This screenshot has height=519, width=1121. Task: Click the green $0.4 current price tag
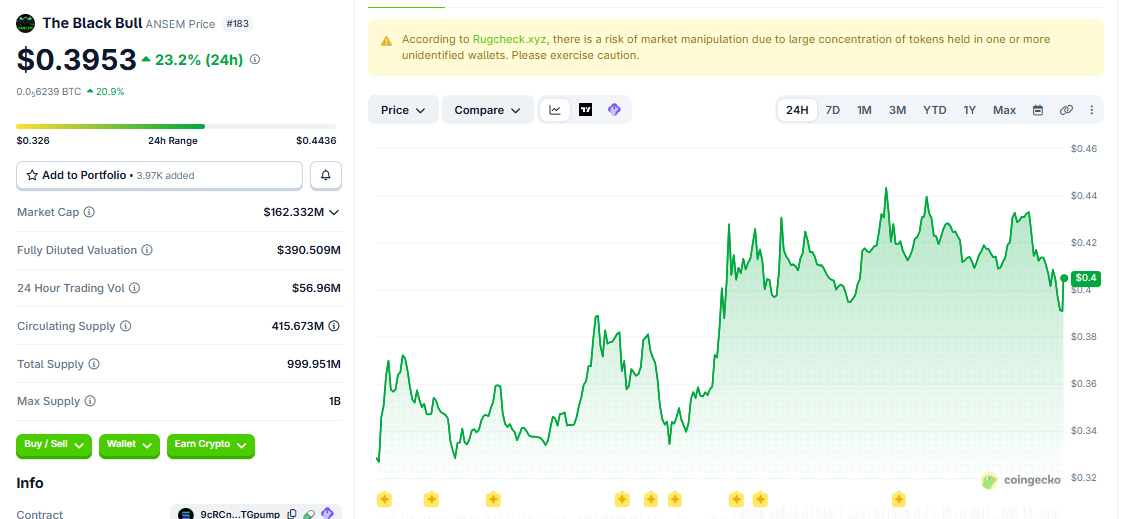coord(1087,277)
